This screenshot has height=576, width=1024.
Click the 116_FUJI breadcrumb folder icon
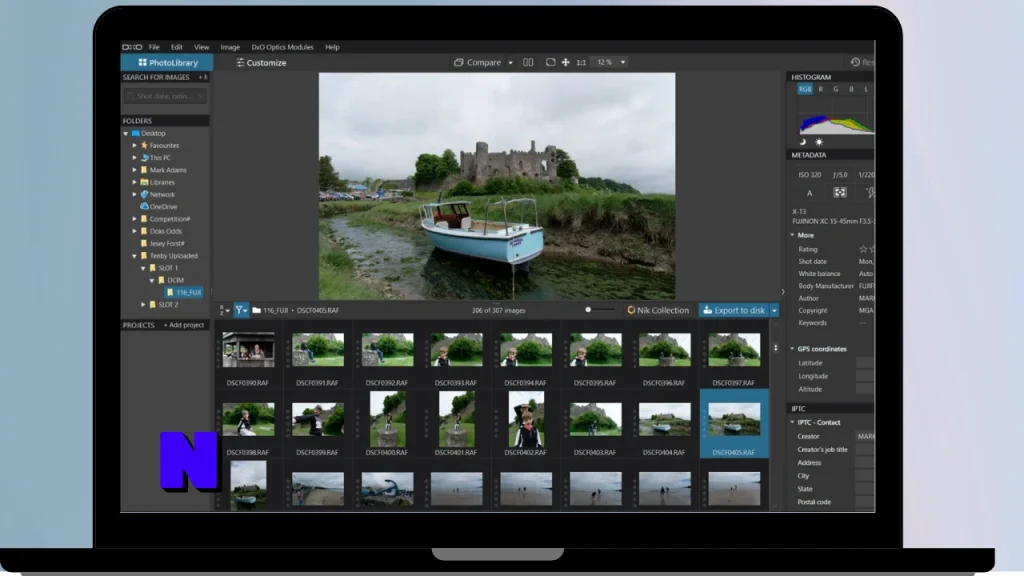(257, 310)
